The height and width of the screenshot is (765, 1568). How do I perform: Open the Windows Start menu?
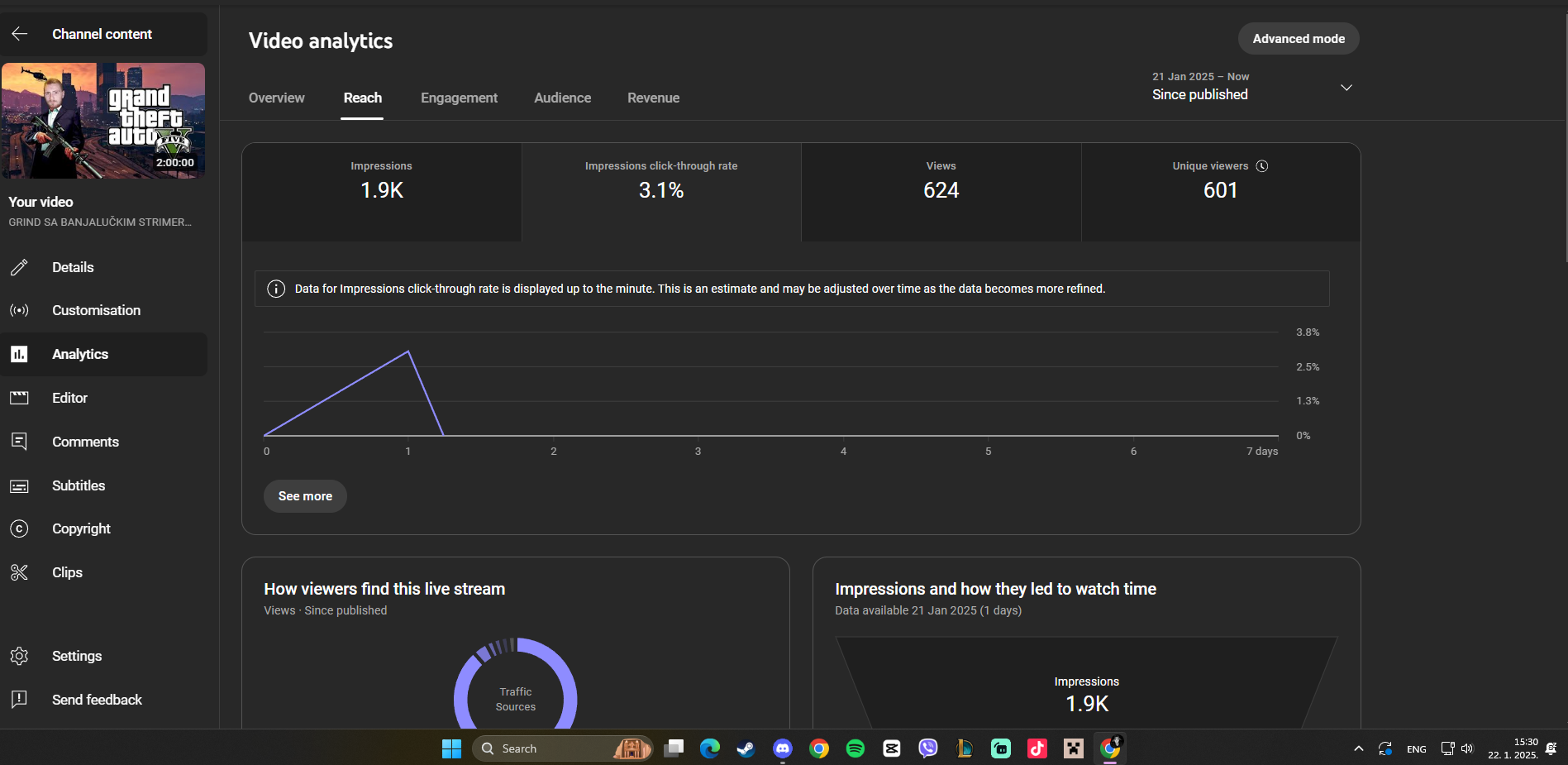[451, 748]
